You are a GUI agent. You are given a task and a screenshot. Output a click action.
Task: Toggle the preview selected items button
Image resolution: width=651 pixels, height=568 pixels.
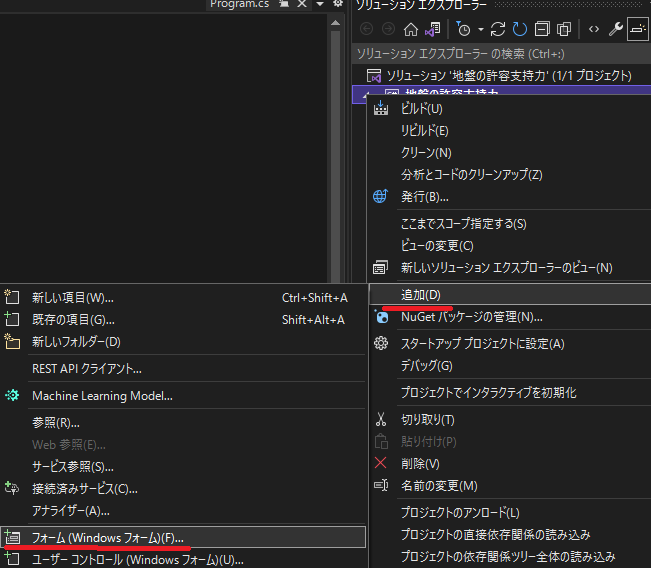point(637,29)
